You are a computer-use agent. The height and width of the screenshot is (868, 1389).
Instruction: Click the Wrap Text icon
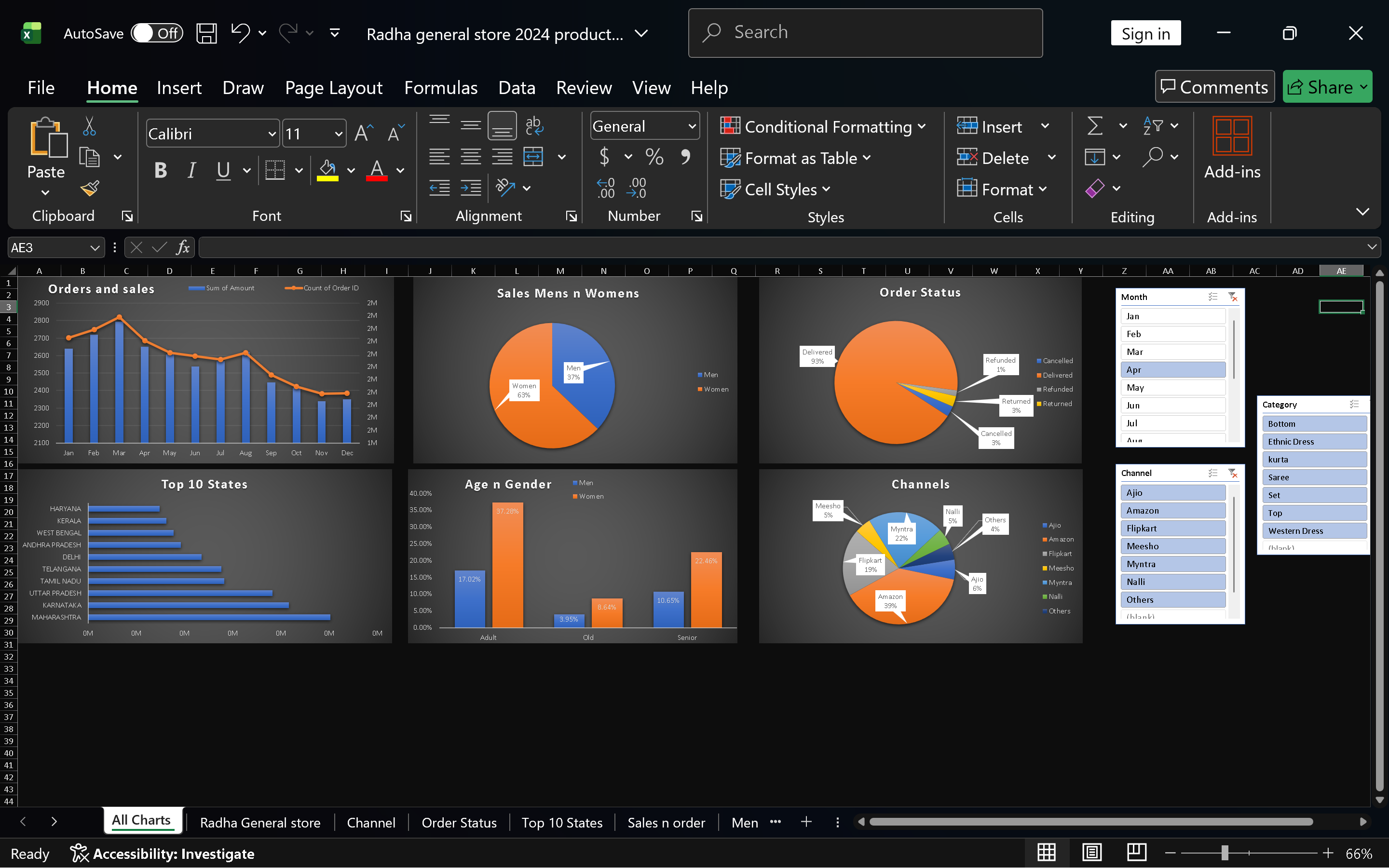pos(534,126)
